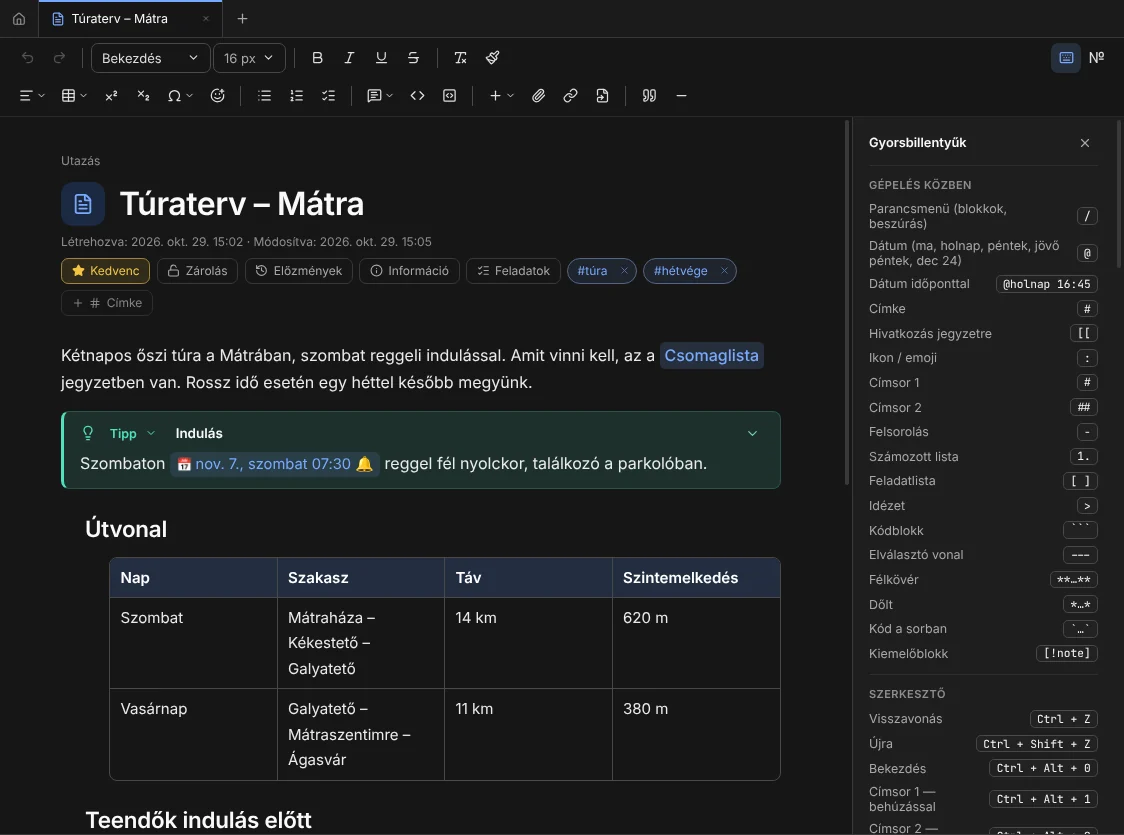Apply superscript formatting
The height and width of the screenshot is (835, 1124).
[x=111, y=96]
